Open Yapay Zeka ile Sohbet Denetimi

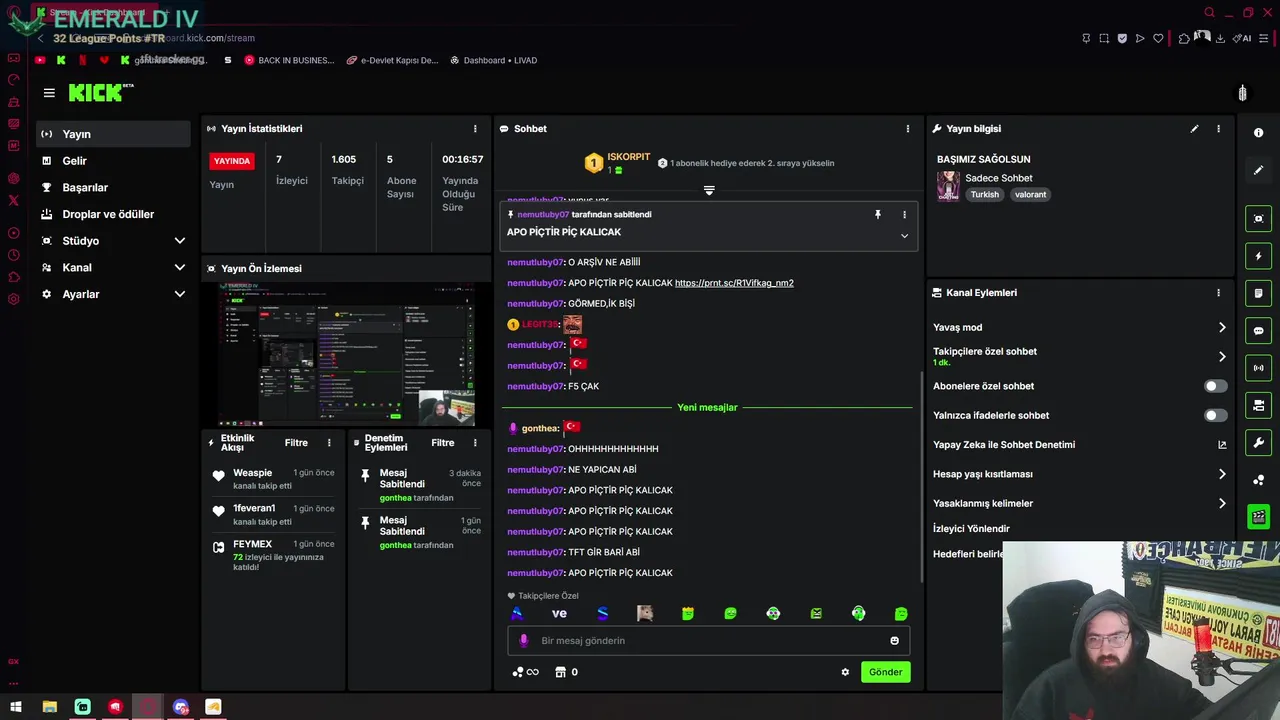(1080, 445)
